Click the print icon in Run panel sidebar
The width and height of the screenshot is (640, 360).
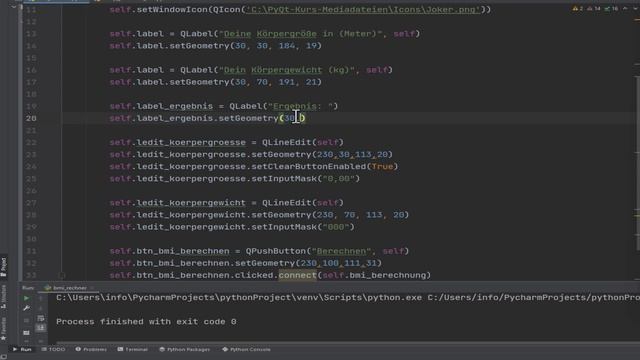click(27, 332)
